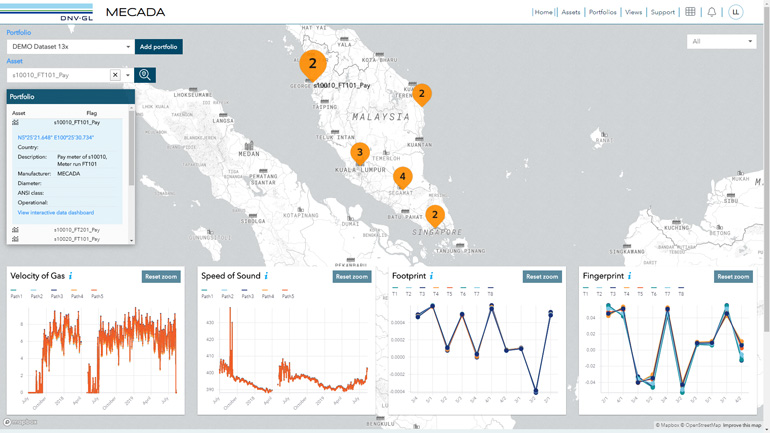Toggle T6 legend in Fingerprint chart
Screen dimensions: 770x433
[x=654, y=291]
